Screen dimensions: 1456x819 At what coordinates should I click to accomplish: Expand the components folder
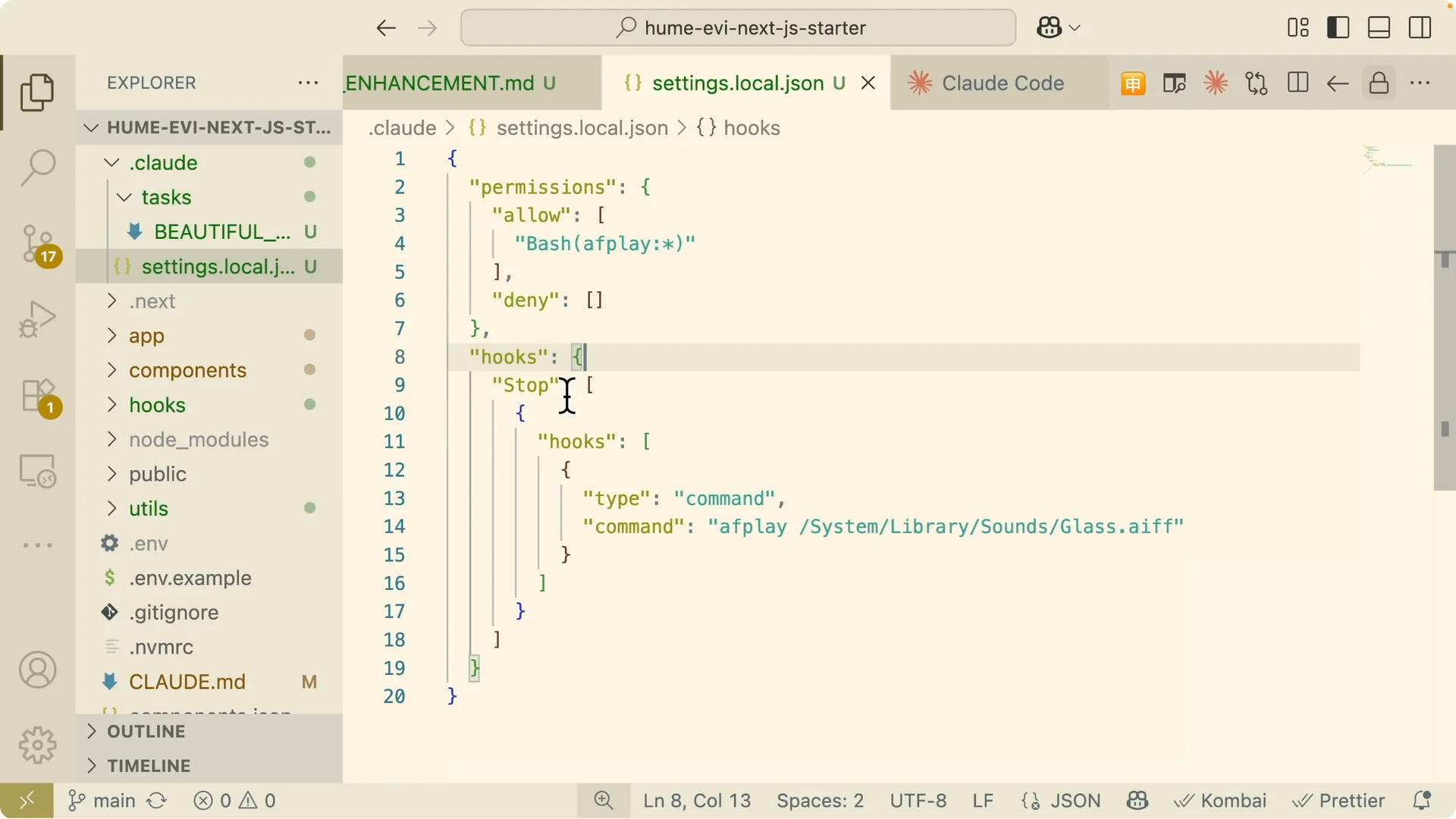tap(209, 370)
